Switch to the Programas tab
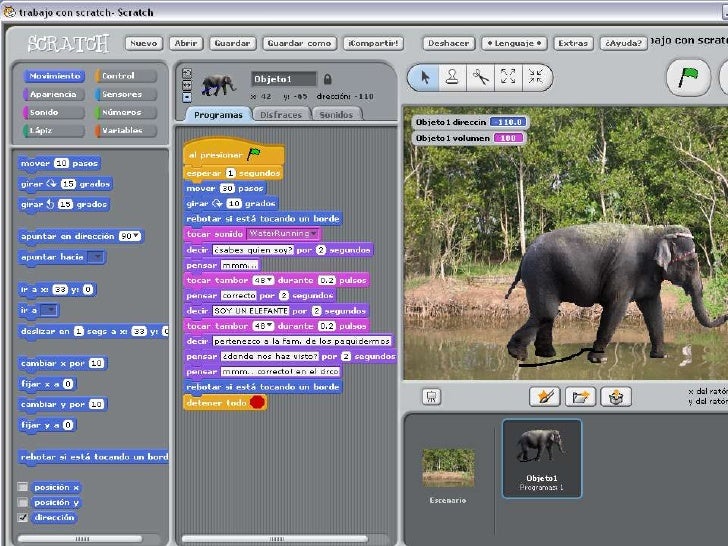 [218, 115]
